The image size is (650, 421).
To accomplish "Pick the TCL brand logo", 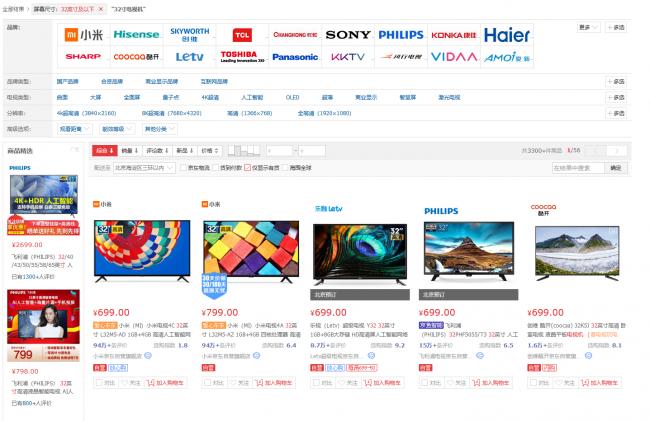I will click(x=242, y=35).
